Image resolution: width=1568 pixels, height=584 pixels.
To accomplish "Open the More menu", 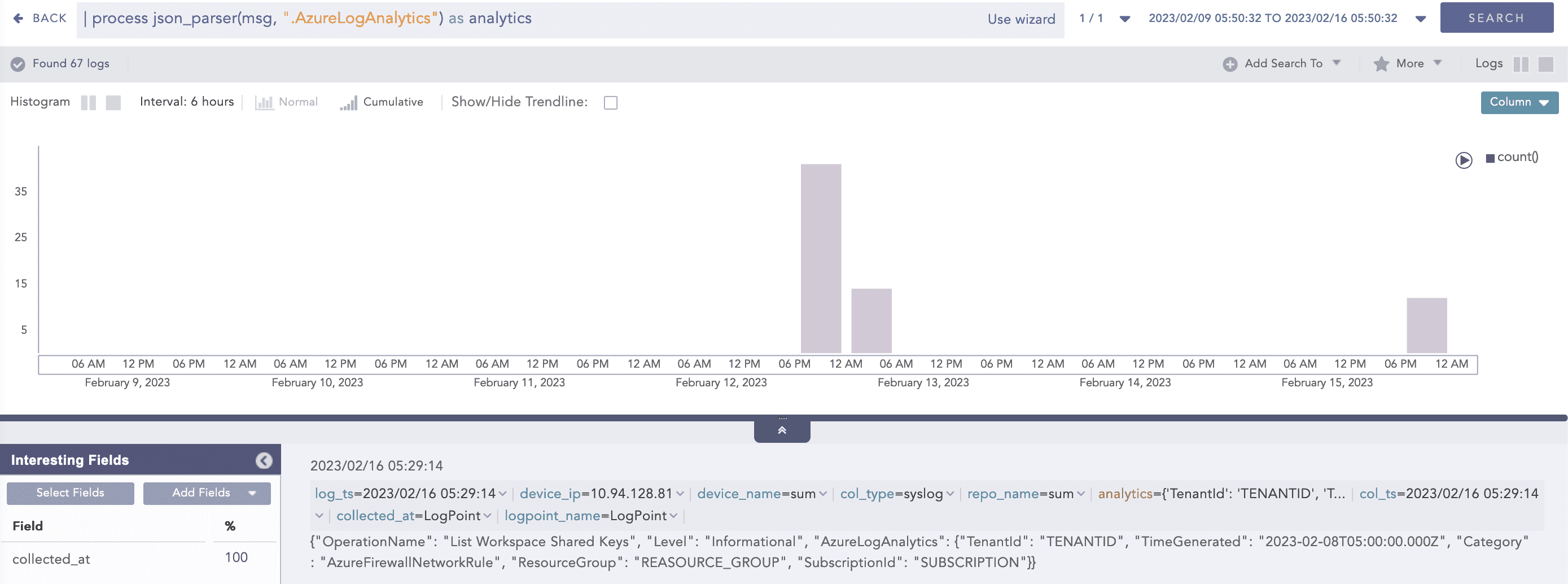I will point(1410,63).
